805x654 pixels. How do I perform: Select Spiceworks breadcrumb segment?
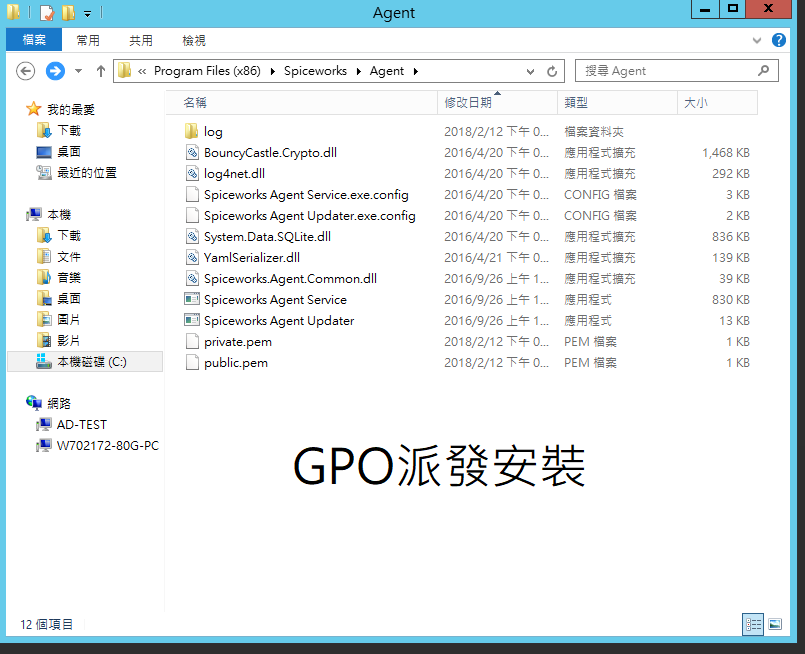315,71
